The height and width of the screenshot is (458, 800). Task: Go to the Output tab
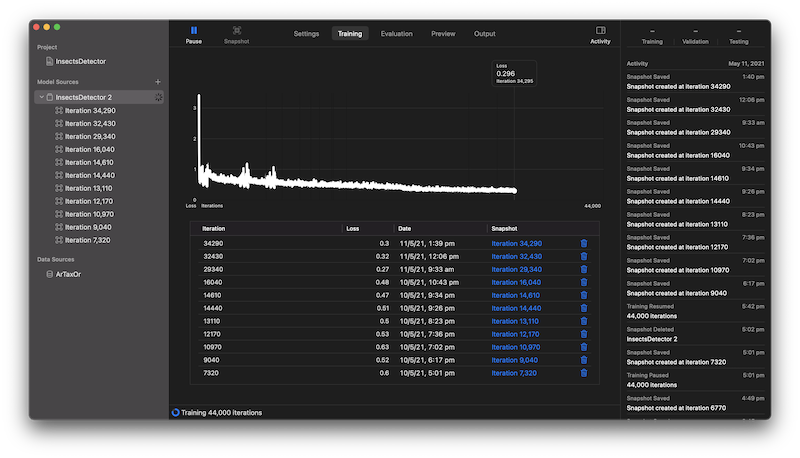(x=484, y=34)
